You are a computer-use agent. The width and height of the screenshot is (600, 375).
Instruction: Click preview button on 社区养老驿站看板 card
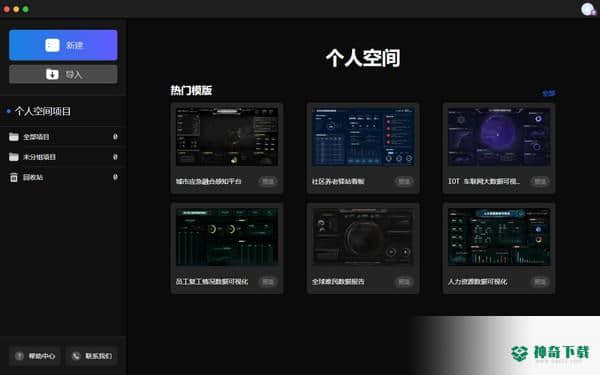[x=404, y=181]
